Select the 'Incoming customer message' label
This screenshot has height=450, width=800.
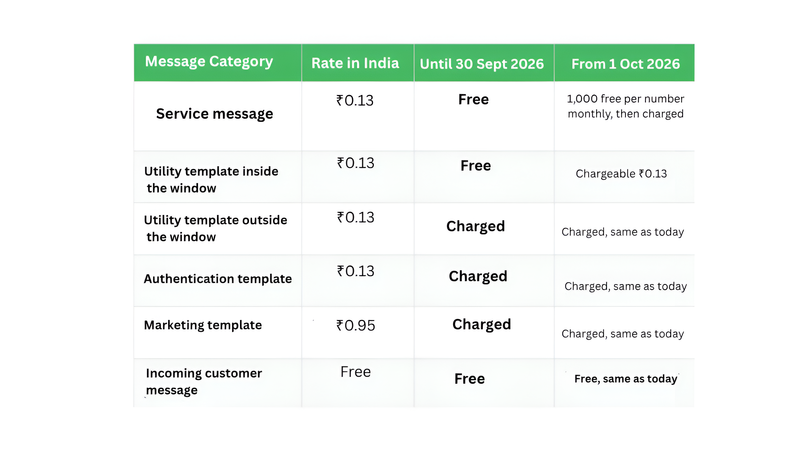(204, 382)
